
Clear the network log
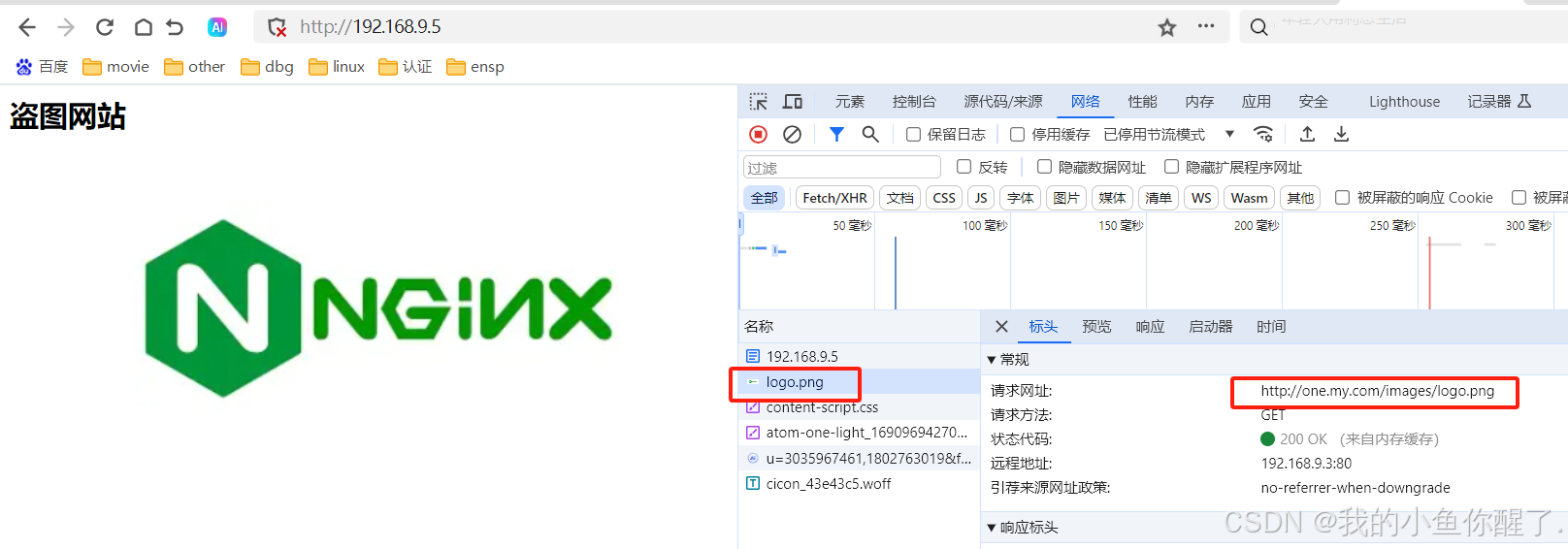point(792,134)
